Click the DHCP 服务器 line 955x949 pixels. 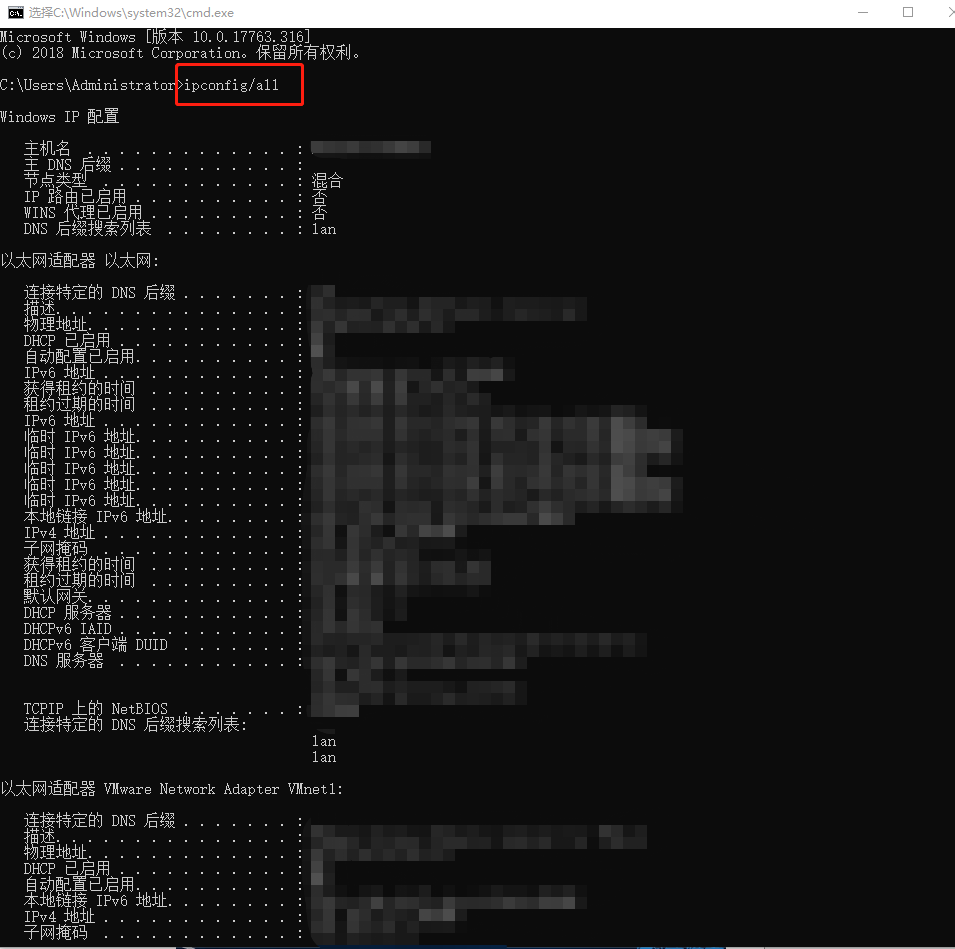pyautogui.click(x=163, y=613)
